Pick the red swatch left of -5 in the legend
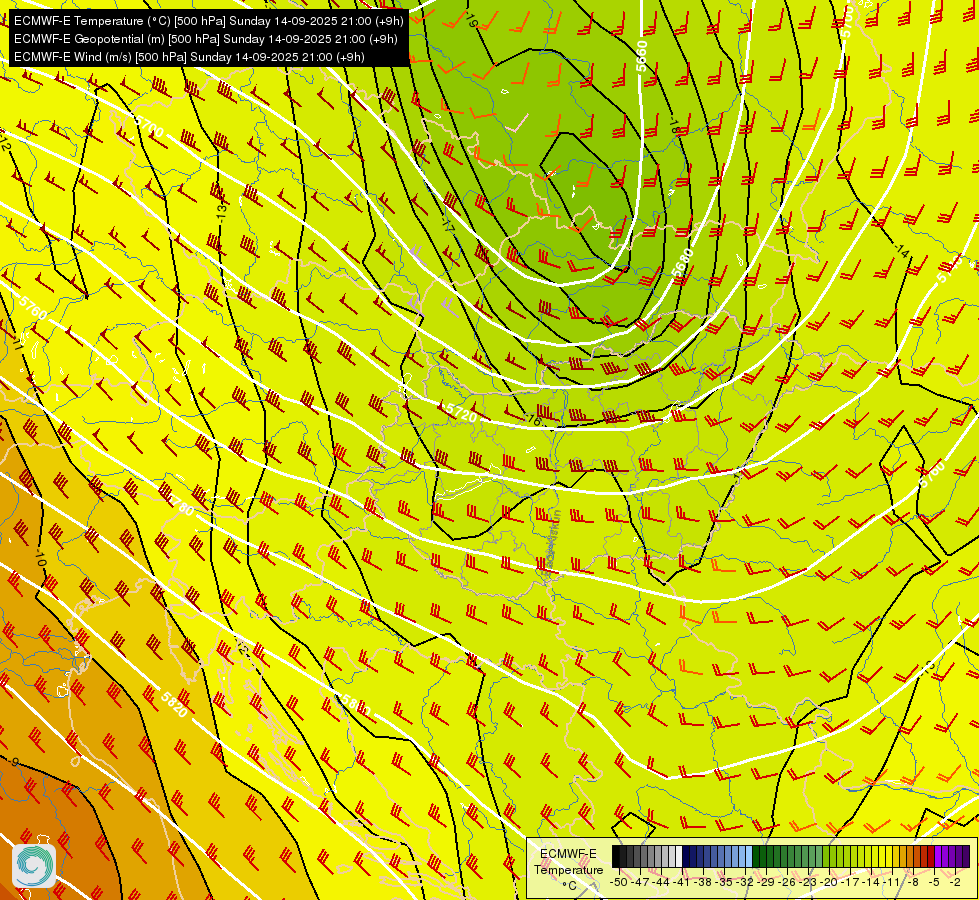 tap(931, 856)
